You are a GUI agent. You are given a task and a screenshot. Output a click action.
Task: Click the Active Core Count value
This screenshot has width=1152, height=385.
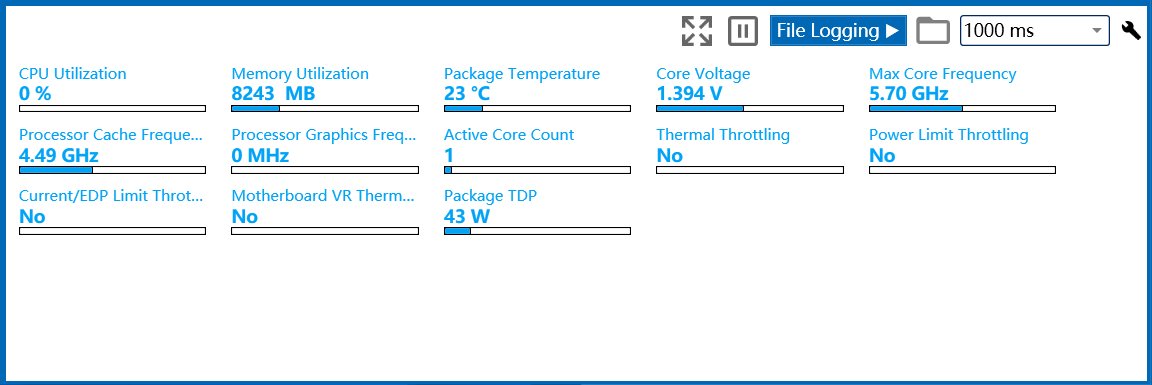(x=449, y=155)
